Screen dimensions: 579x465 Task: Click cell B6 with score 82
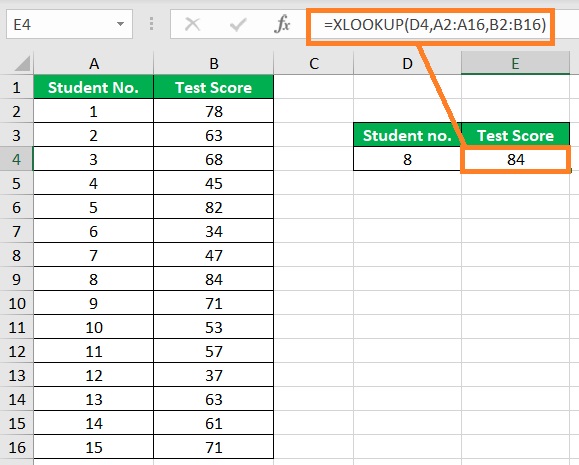[213, 207]
